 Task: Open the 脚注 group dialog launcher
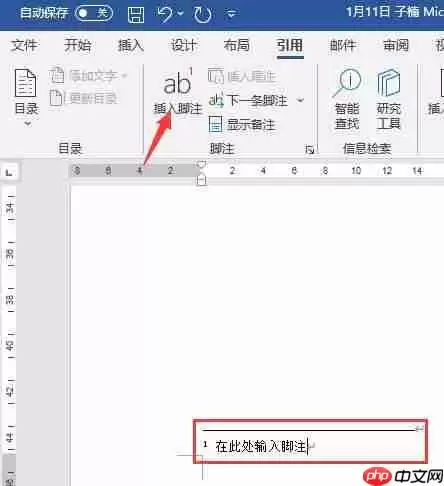310,150
